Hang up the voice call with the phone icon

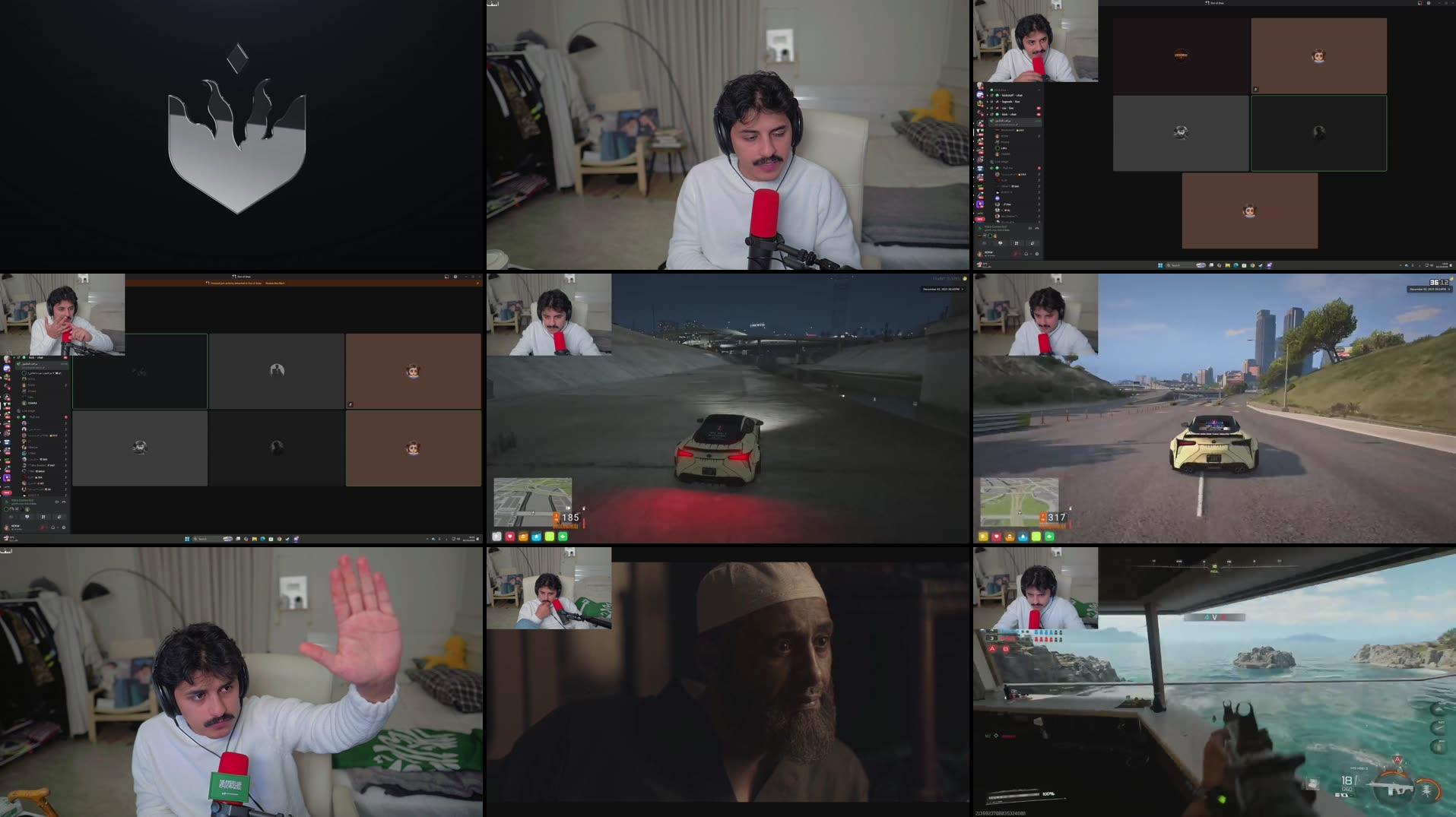[x=64, y=502]
